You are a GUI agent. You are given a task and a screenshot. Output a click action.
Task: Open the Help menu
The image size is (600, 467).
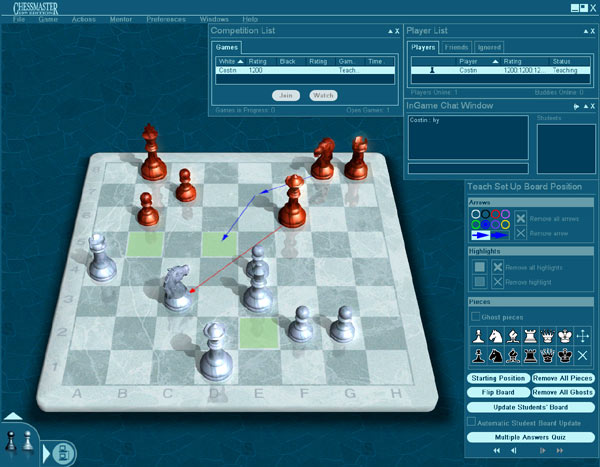point(250,19)
